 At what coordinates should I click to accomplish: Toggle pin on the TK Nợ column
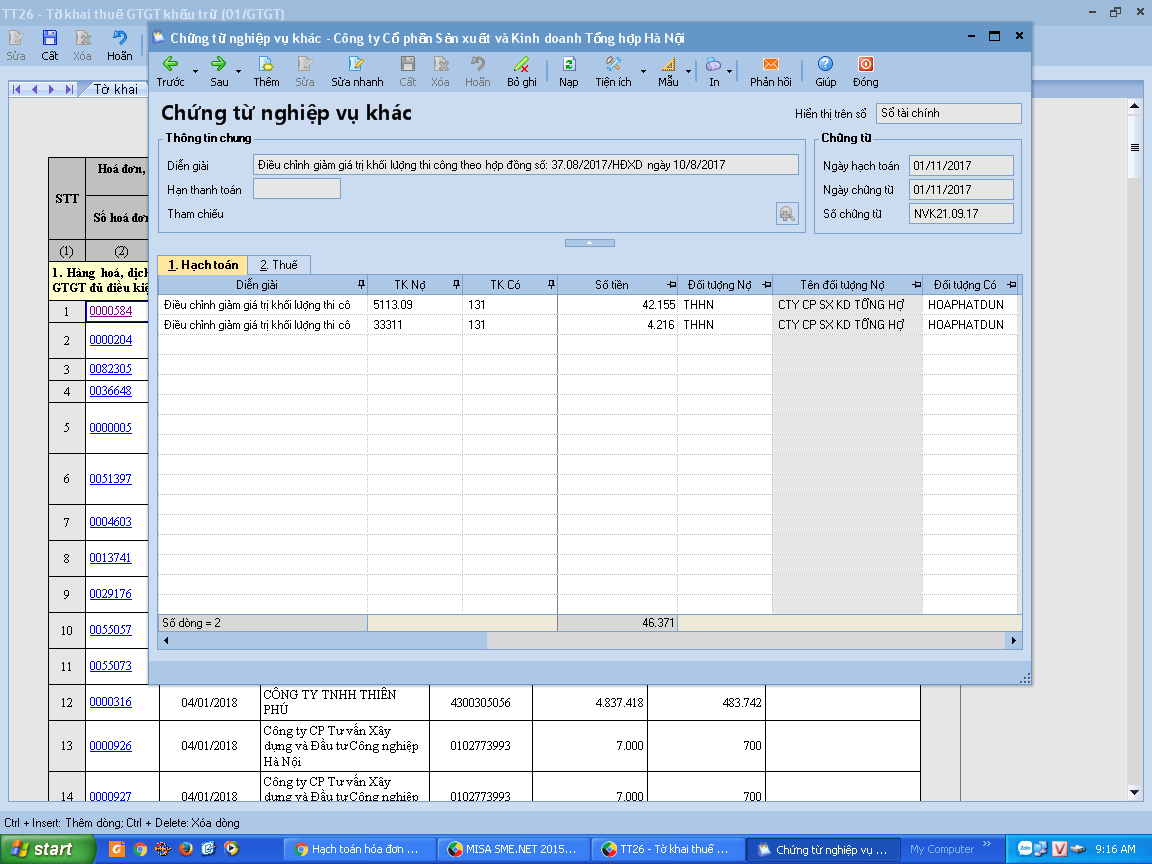pos(456,284)
